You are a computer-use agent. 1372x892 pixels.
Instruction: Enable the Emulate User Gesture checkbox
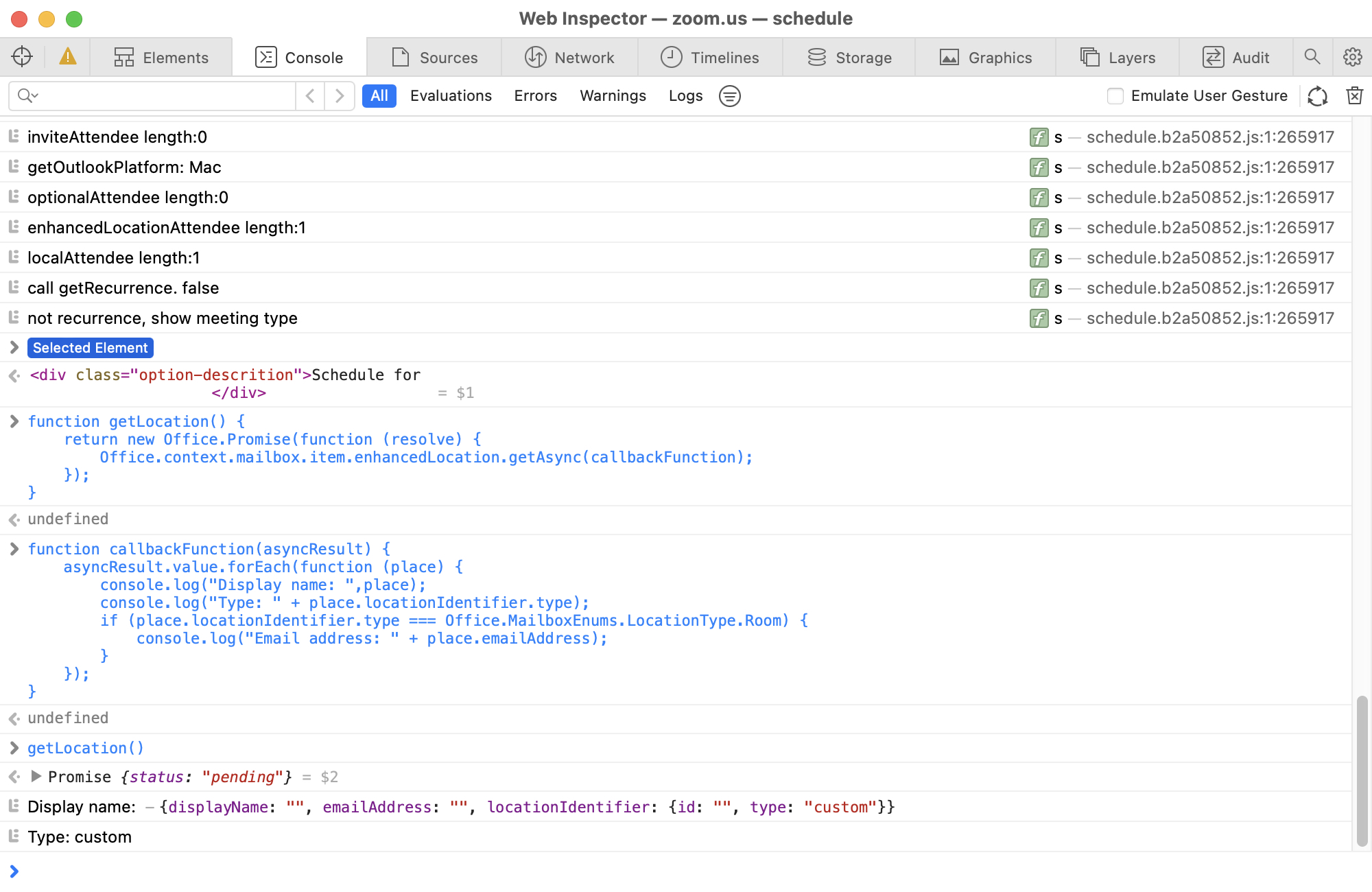(x=1115, y=96)
